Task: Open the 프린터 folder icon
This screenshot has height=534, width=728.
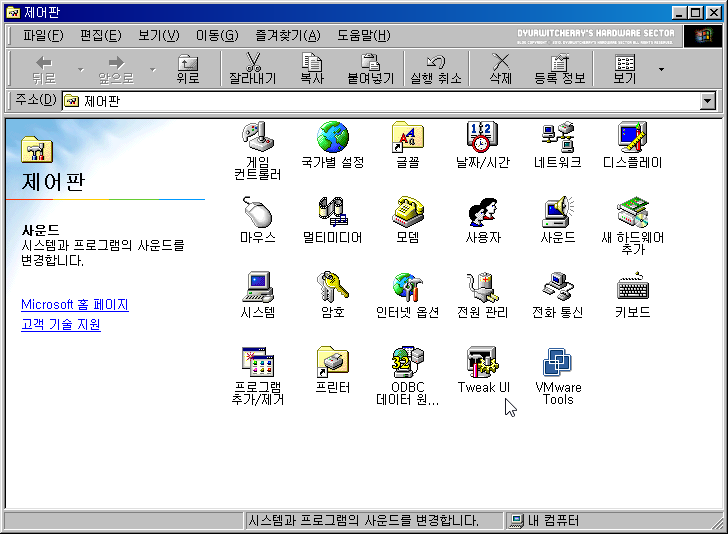Action: click(x=332, y=362)
